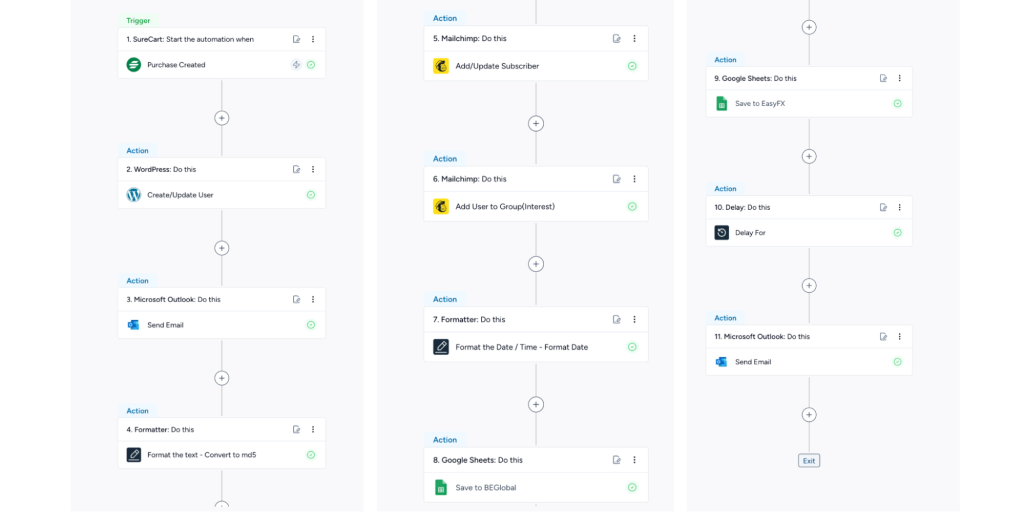Add a step after step 1 SureCart
1024x512 pixels.
222,118
